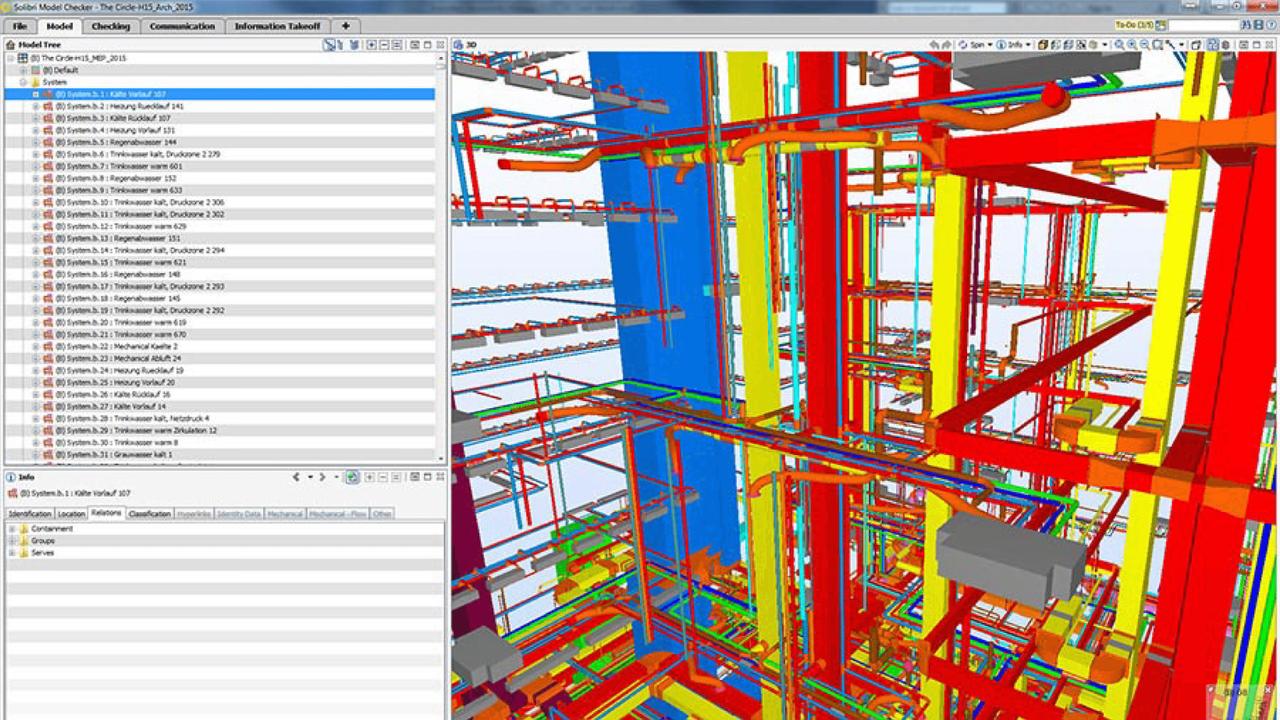Screen dimensions: 1280x720
Task: Click the undo view arrow in 3D toolbar
Action: 934,45
